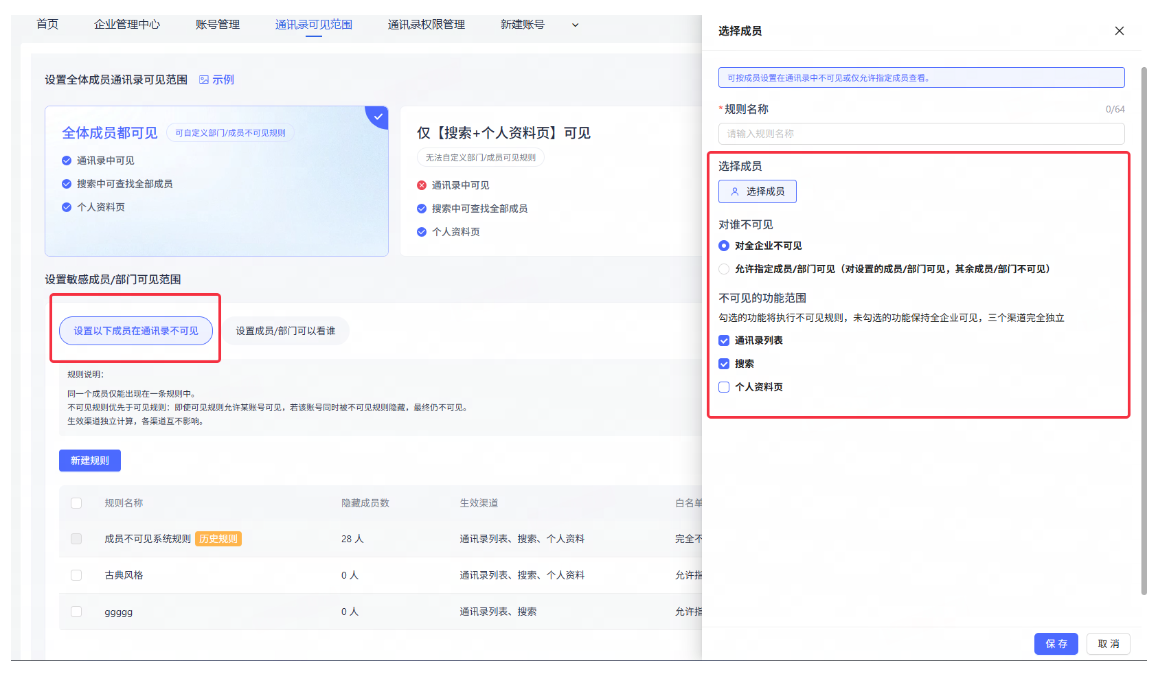Check the 成员不可见系统规则 row checkbox
This screenshot has width=1174, height=681.
click(76, 539)
